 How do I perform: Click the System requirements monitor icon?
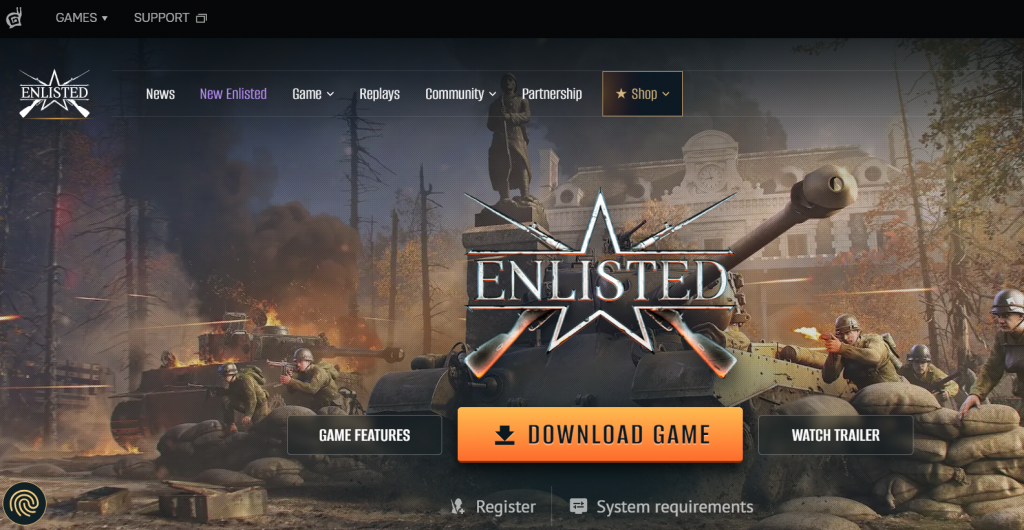tap(578, 507)
